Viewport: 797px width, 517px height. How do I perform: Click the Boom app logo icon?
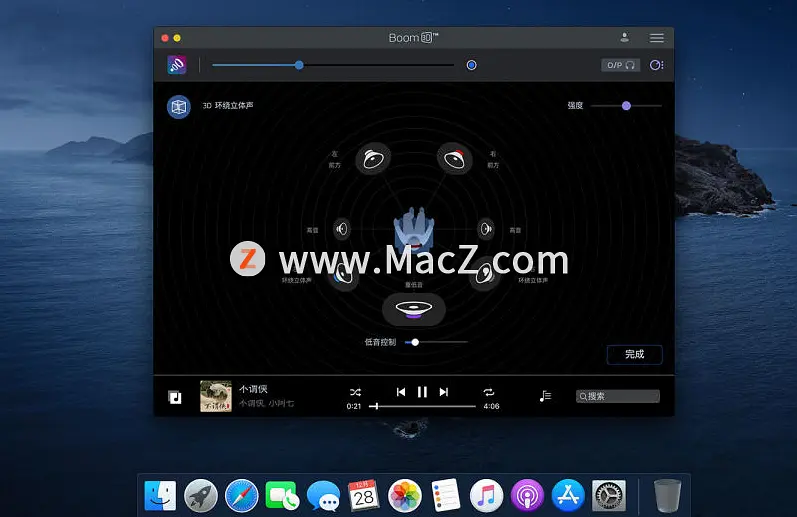coord(177,65)
